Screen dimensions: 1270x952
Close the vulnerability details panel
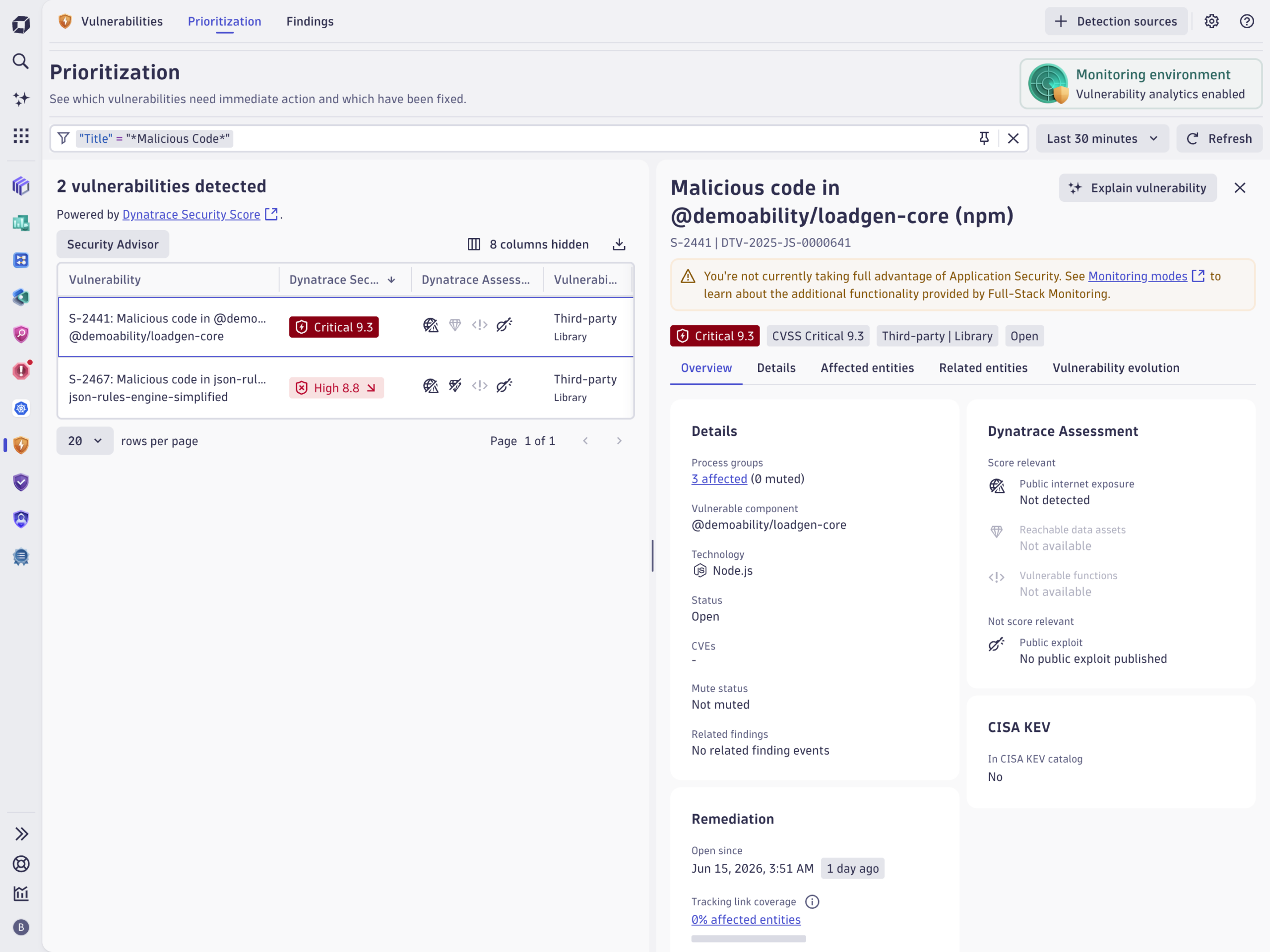(x=1240, y=187)
